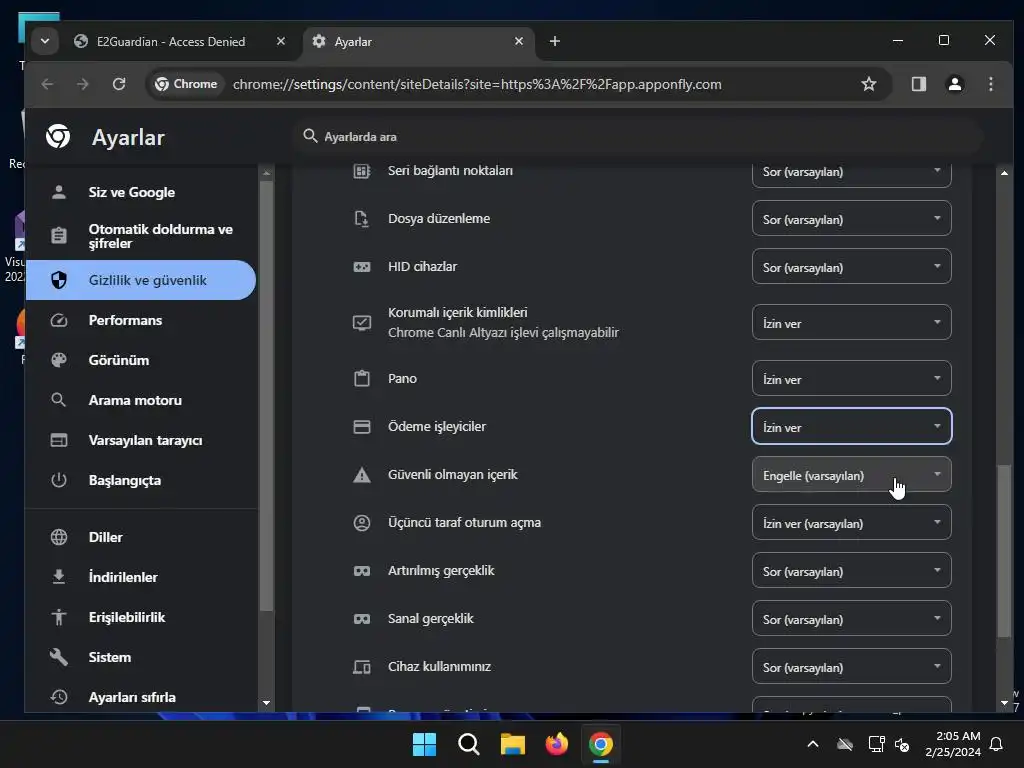The image size is (1024, 768).
Task: Click the settings content scrollbar thumb
Action: click(1004, 551)
